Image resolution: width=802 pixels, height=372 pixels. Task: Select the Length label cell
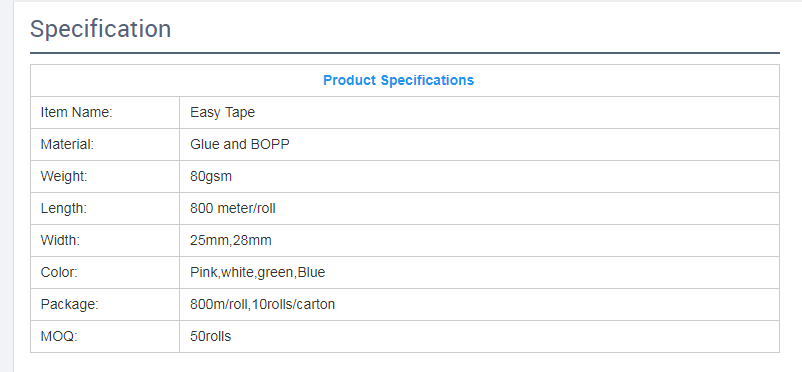(105, 209)
